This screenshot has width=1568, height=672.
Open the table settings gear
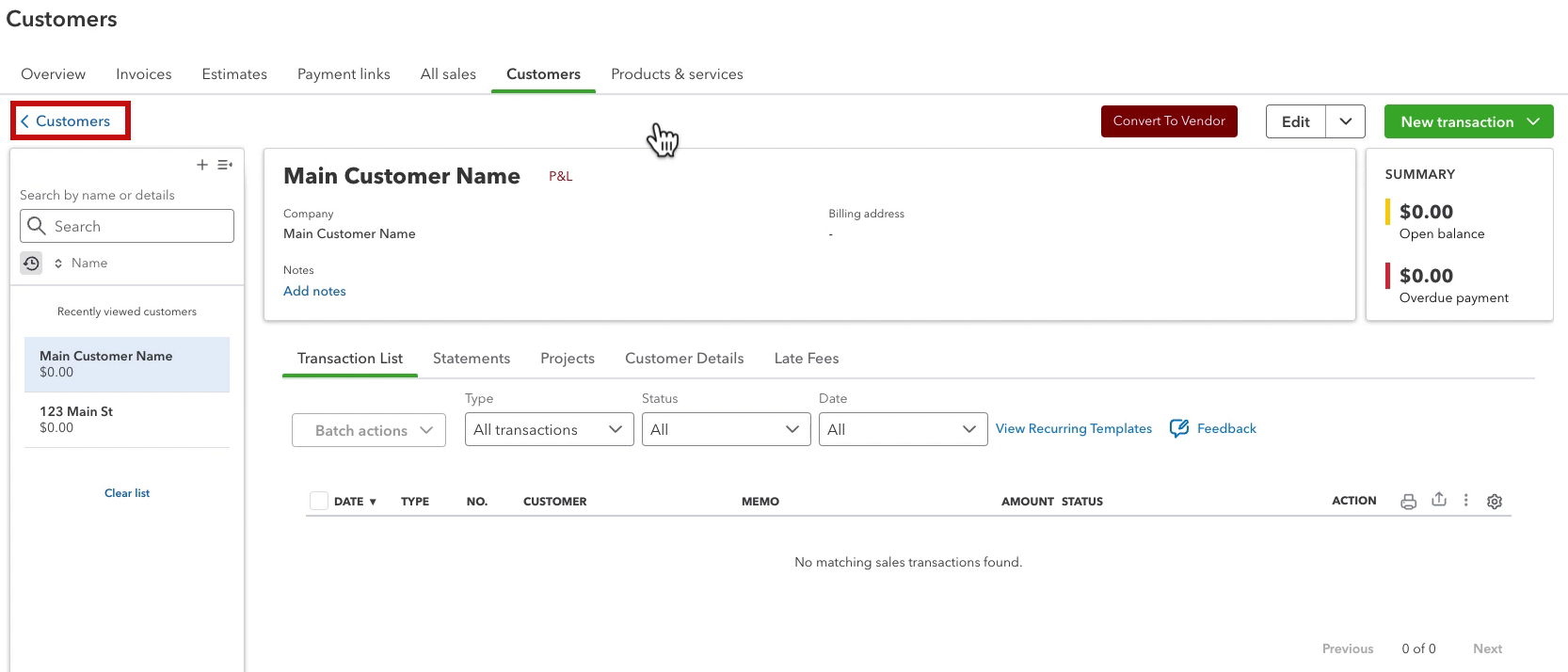tap(1495, 502)
